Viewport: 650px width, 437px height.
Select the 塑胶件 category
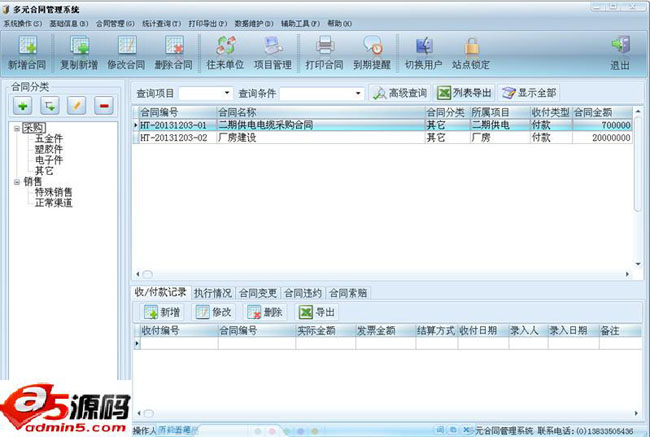click(x=49, y=150)
